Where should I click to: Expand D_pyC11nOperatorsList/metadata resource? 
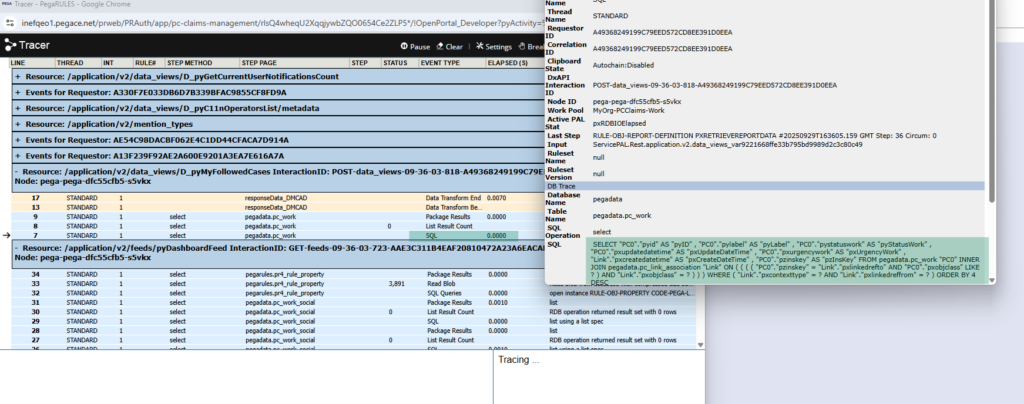pos(18,108)
